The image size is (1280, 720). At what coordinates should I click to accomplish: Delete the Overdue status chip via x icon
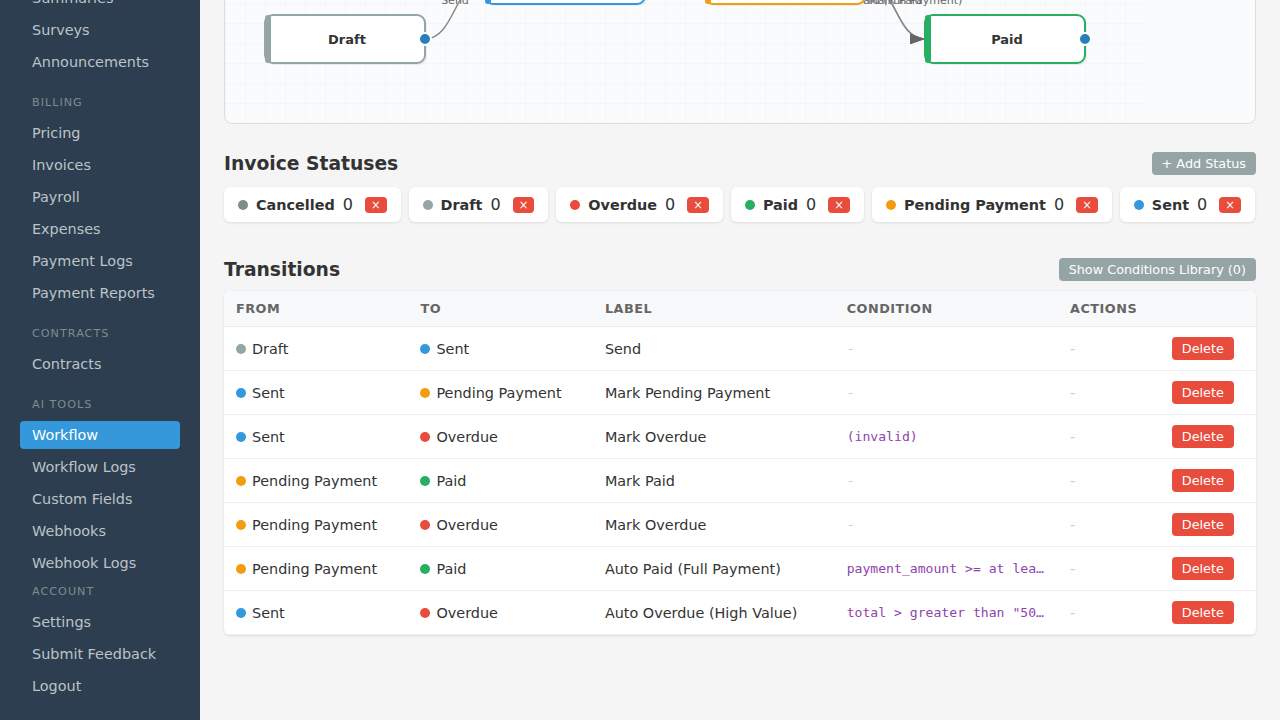[x=698, y=205]
